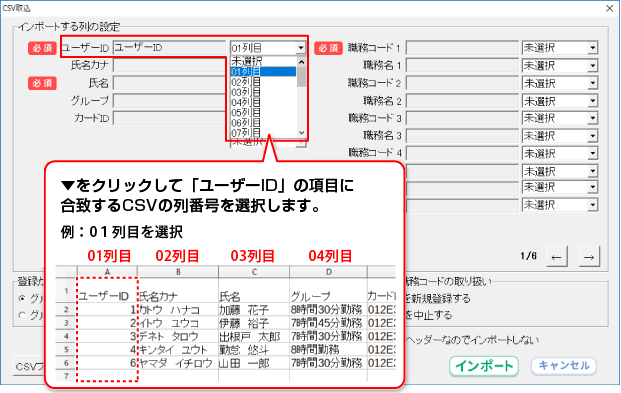Click the 職務名 2 text field
Image resolution: width=621 pixels, height=393 pixels.
462,101
